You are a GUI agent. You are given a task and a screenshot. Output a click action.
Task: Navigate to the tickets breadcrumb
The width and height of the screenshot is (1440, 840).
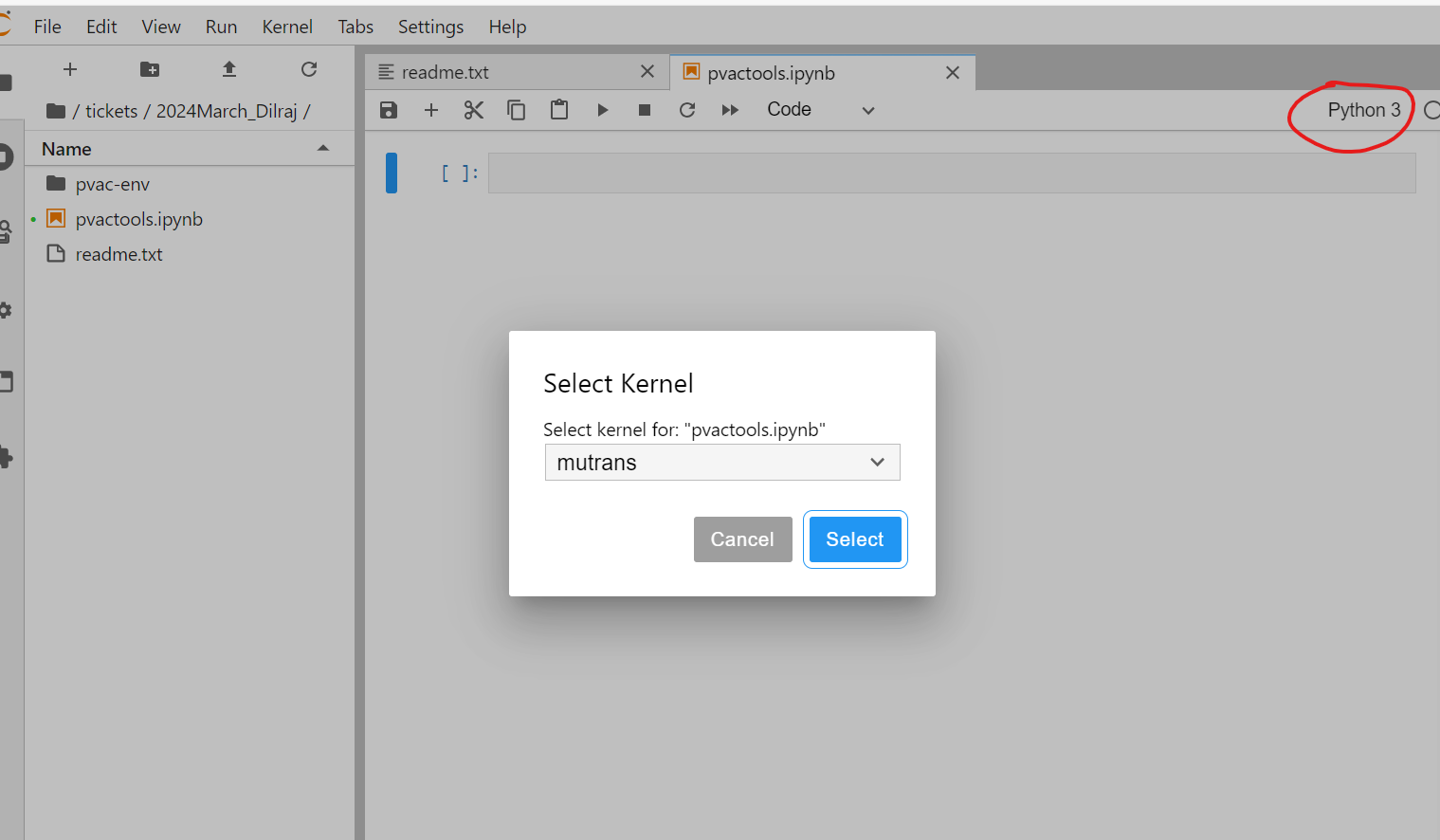[x=111, y=111]
